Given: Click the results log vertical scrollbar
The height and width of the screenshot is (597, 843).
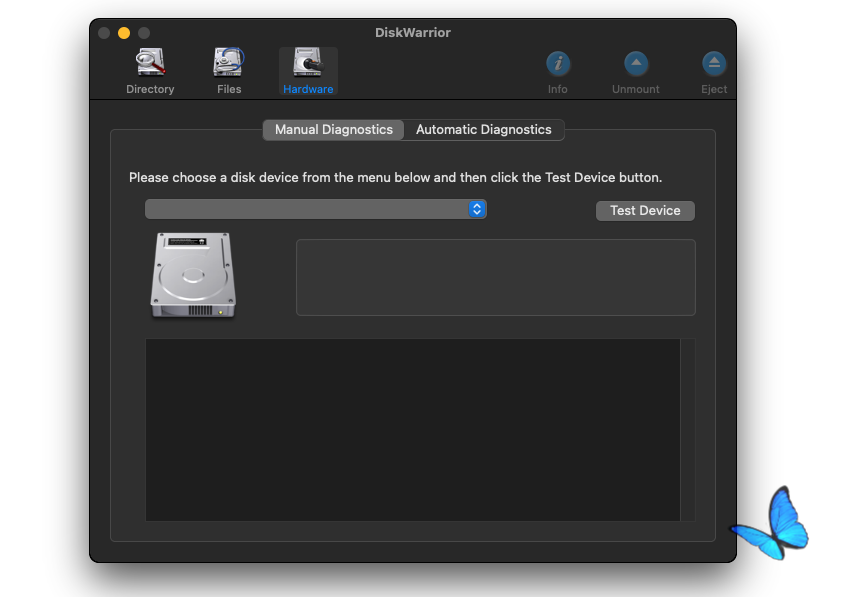Looking at the screenshot, I should point(688,430).
